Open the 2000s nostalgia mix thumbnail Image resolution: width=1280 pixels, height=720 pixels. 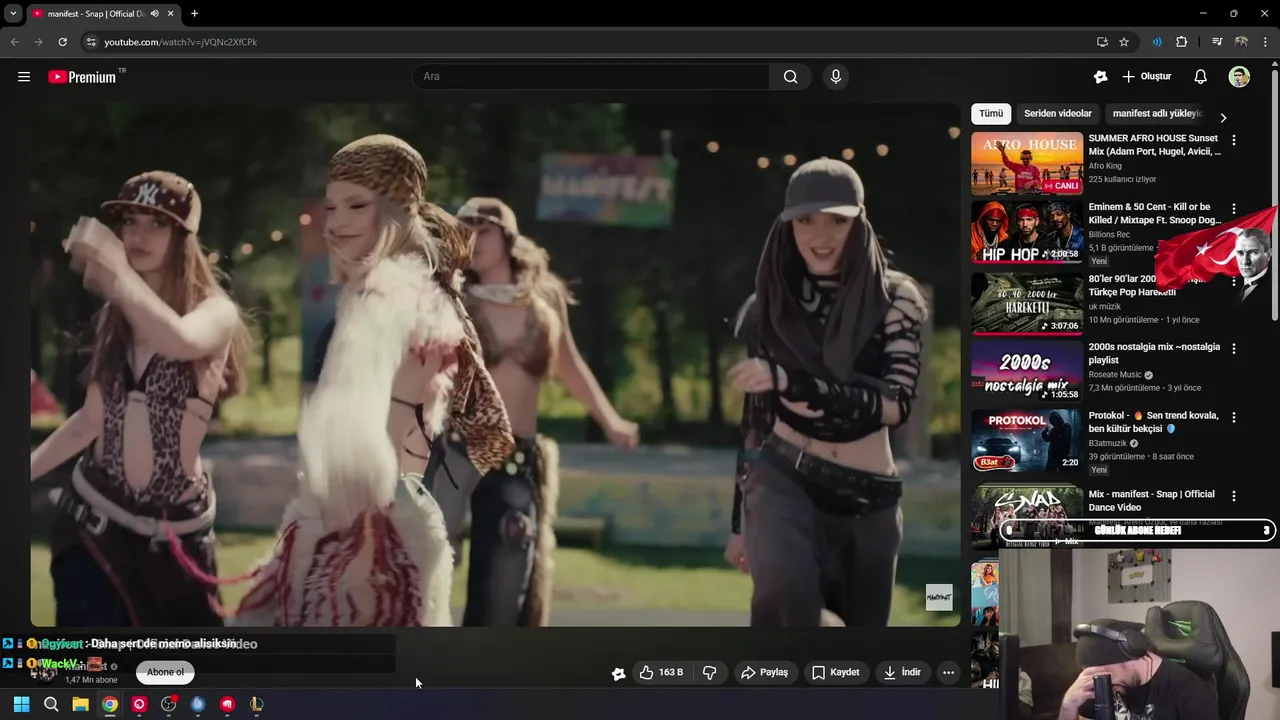pos(1027,371)
